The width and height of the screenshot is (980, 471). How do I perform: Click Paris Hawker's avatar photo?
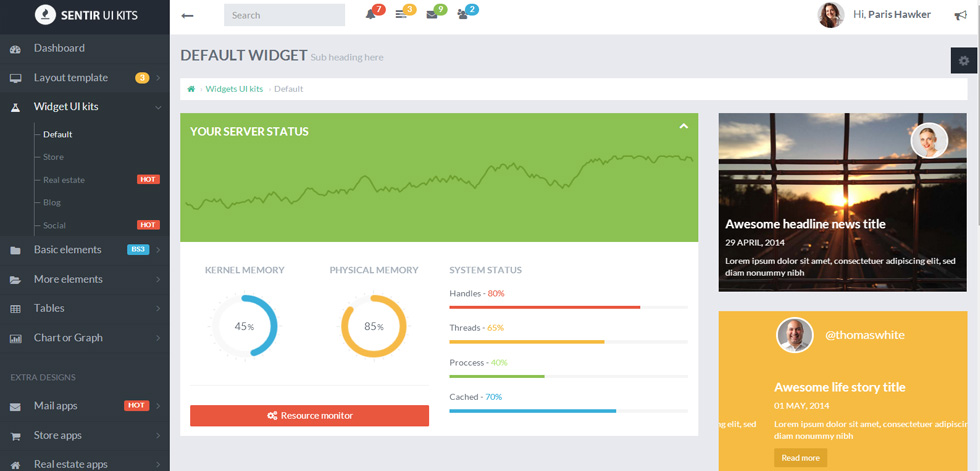point(831,15)
